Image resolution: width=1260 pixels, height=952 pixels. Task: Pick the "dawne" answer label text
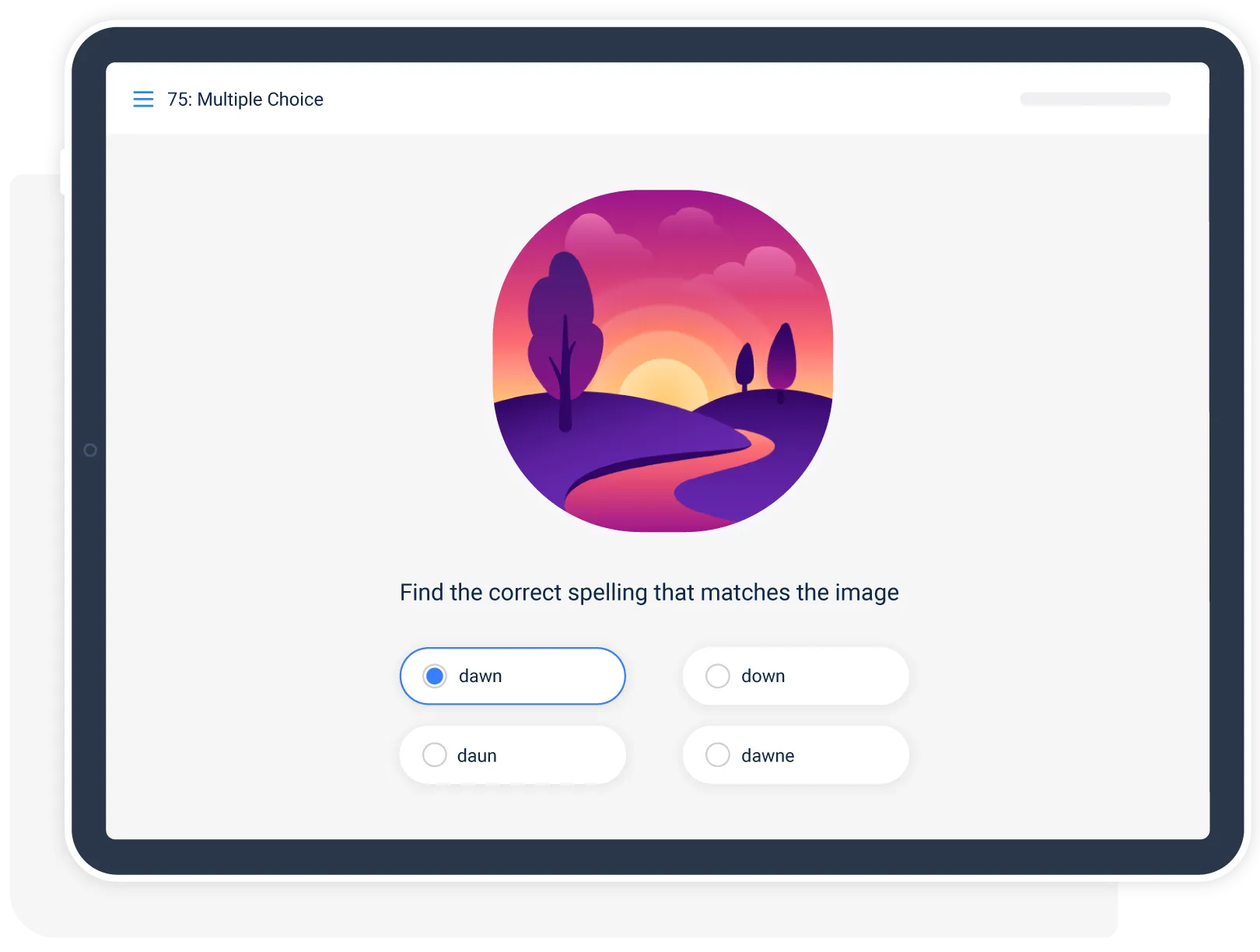pyautogui.click(x=768, y=755)
